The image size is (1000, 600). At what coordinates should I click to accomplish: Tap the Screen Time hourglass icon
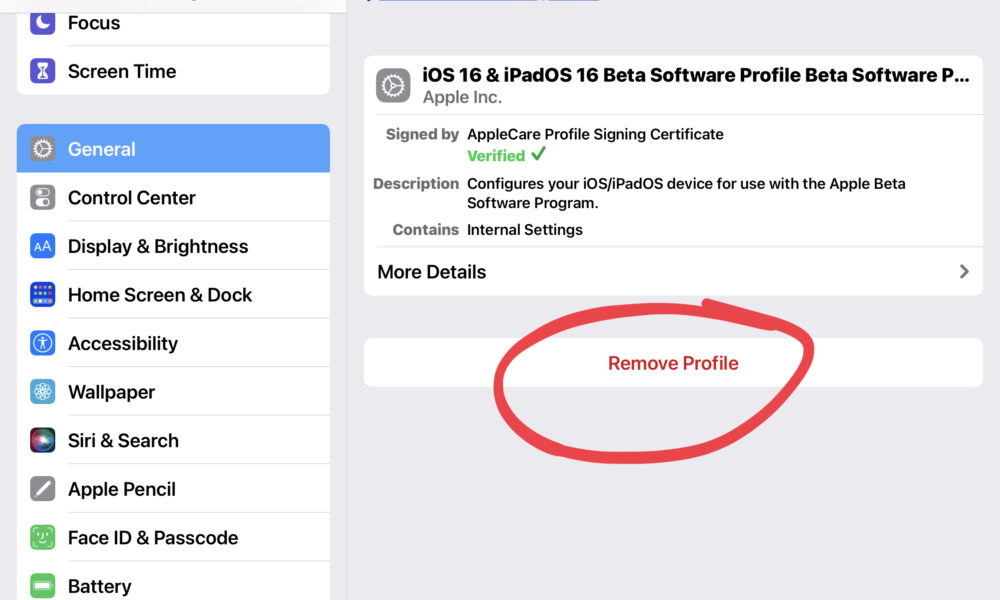[42, 71]
